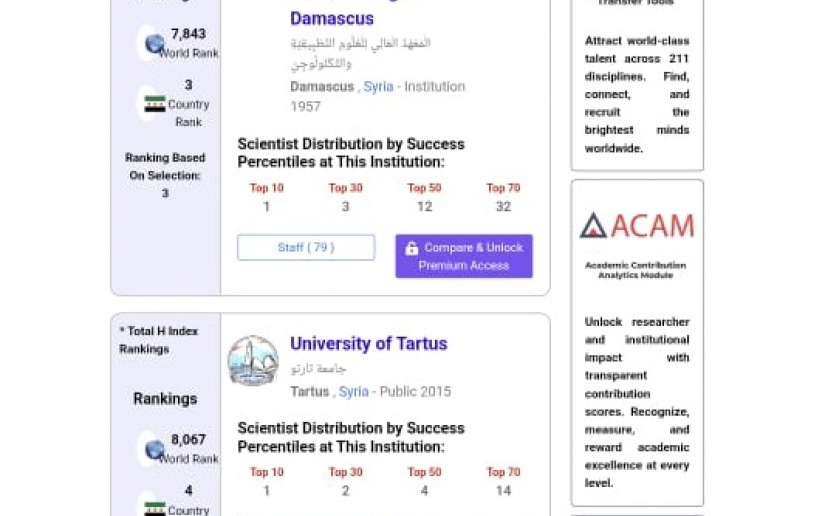Click Damascus 'Scientist Distribution by Success Percentiles' heading

click(351, 153)
